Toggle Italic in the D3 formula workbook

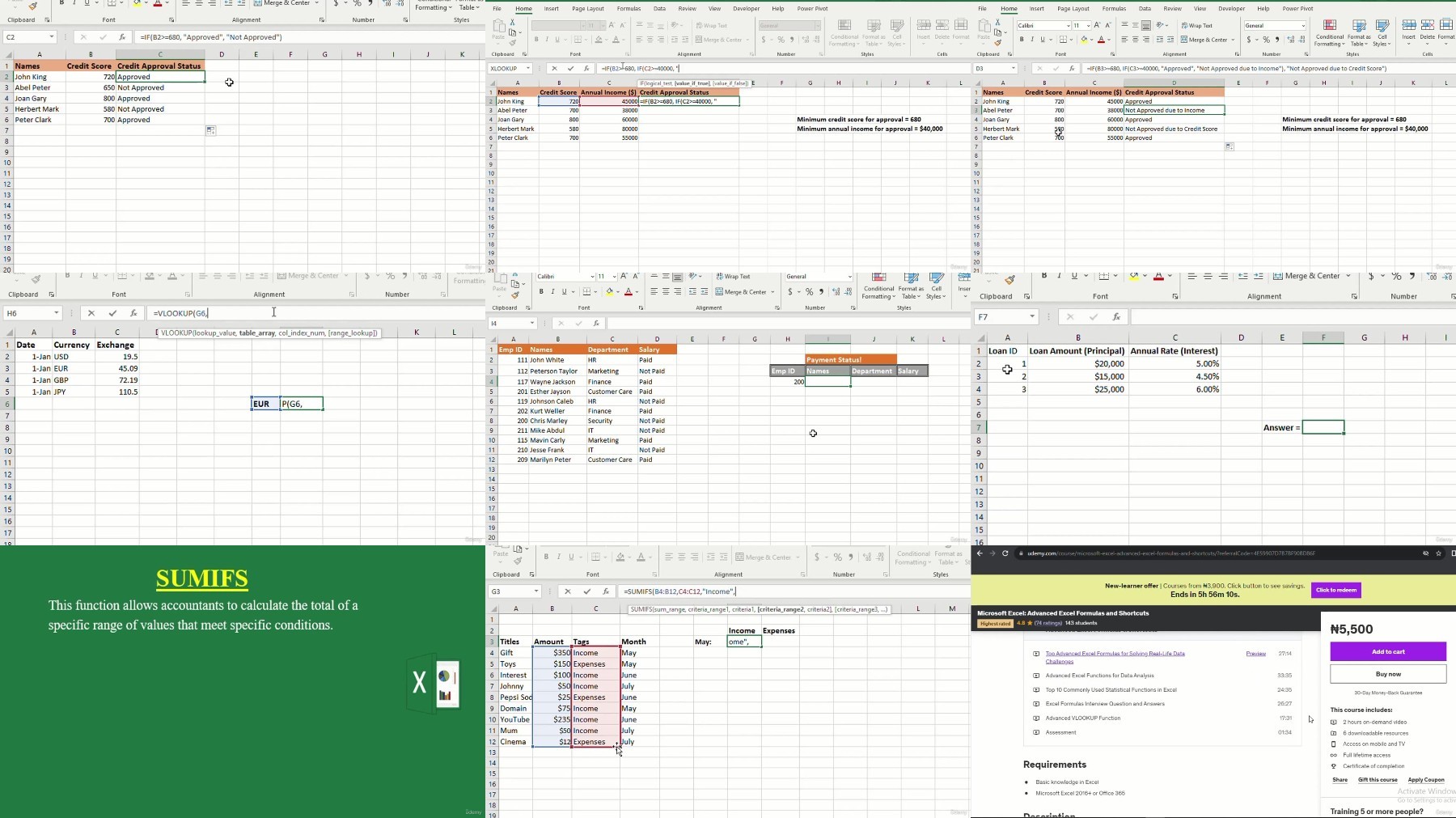[x=1032, y=40]
